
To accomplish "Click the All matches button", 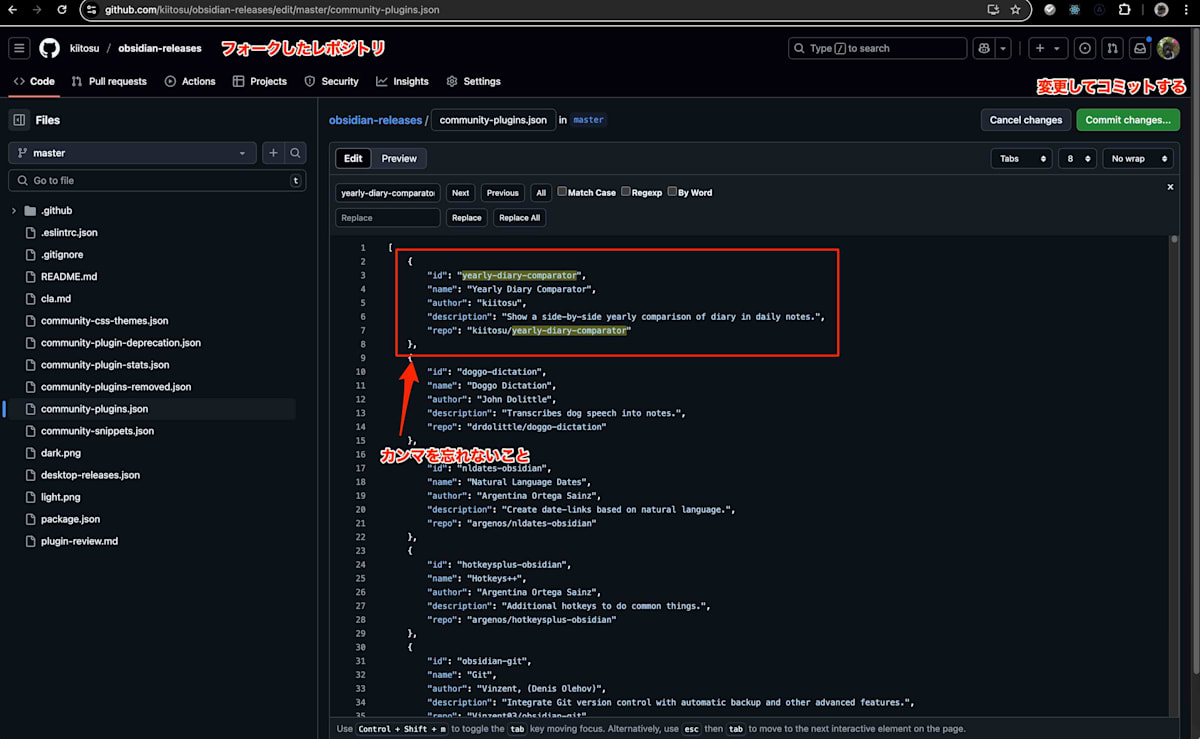I will coord(541,193).
